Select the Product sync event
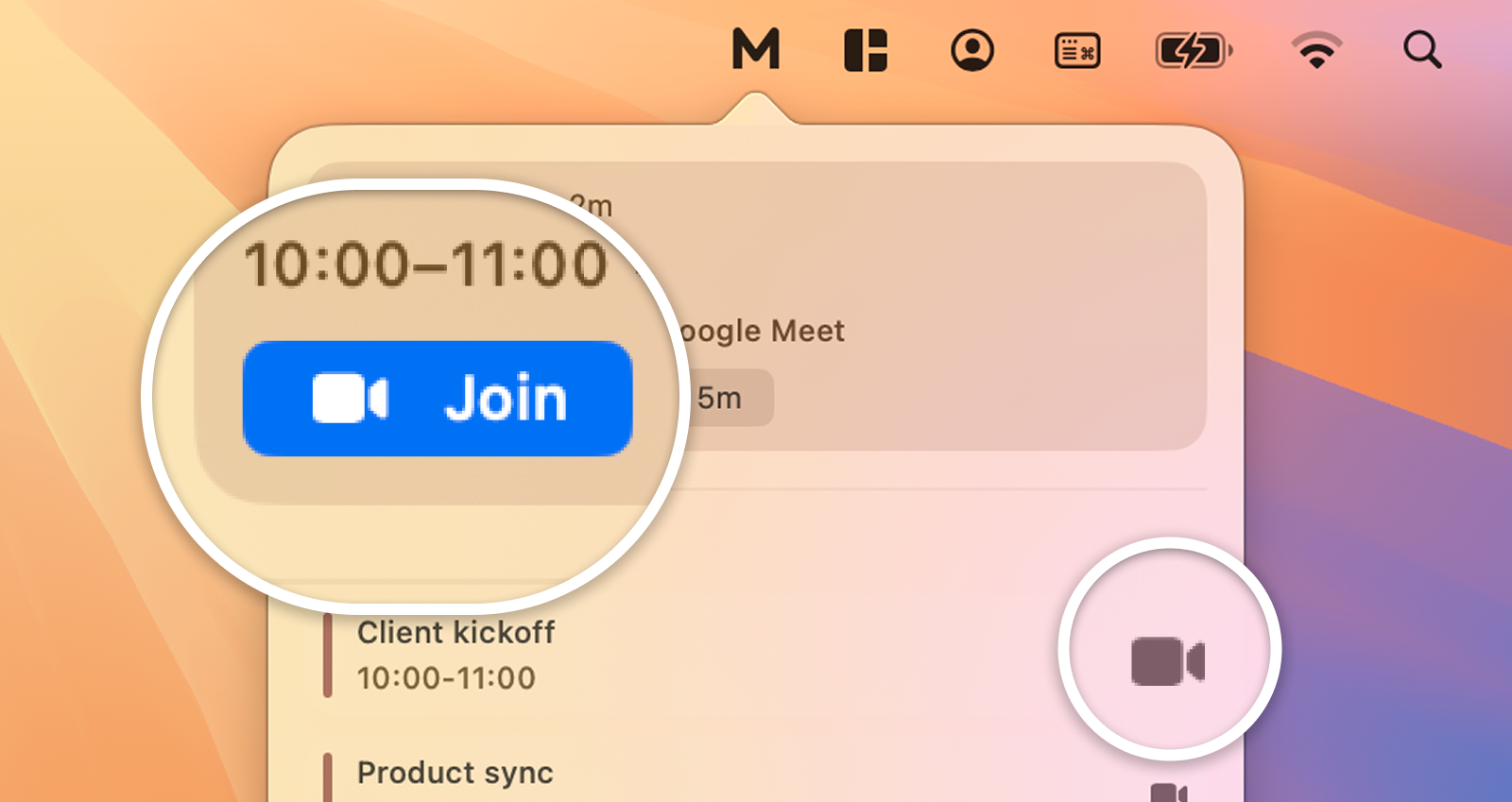The image size is (1512, 802). 455,773
